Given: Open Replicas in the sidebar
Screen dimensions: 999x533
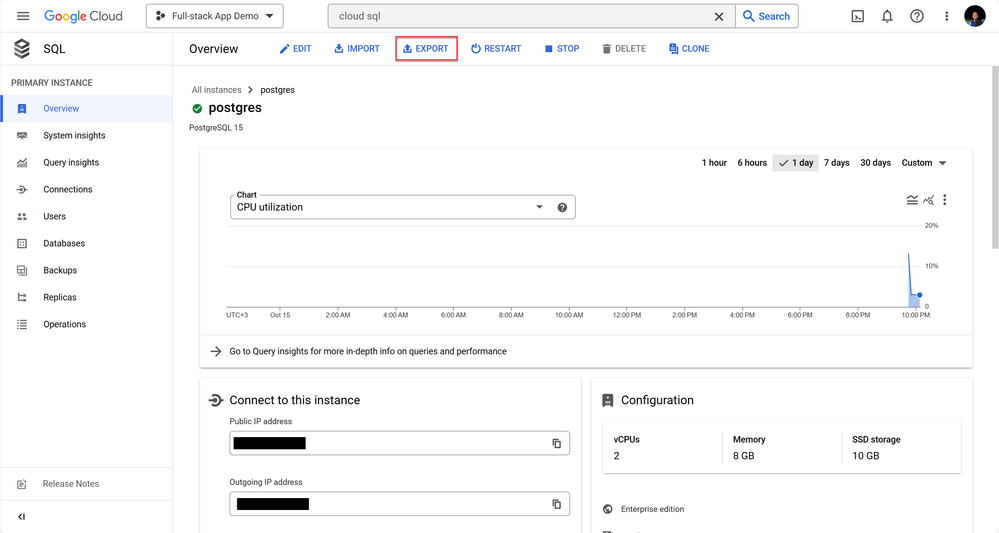Looking at the screenshot, I should (87, 297).
